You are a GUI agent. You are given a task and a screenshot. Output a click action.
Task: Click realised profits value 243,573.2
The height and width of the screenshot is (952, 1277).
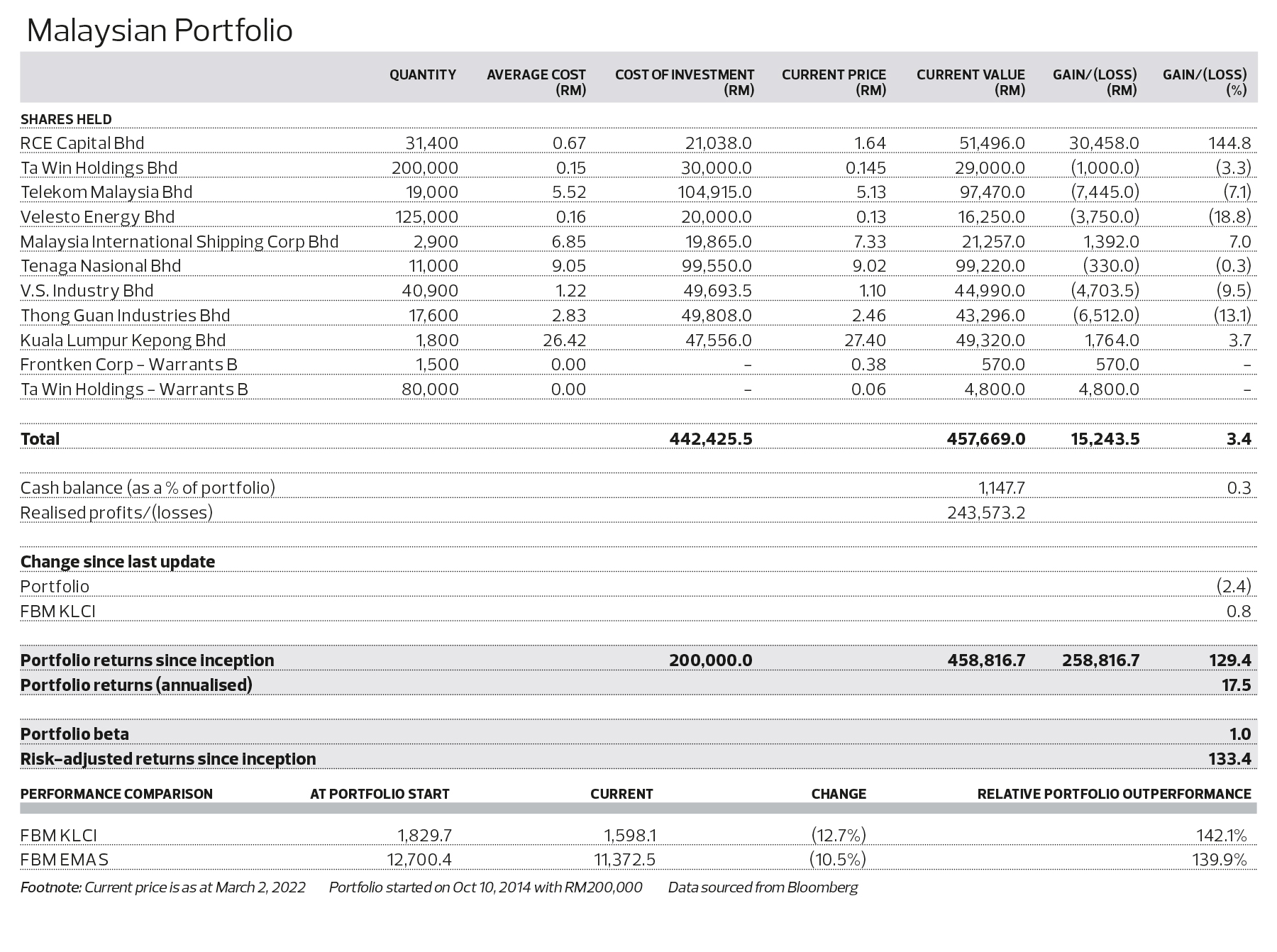pos(986,513)
